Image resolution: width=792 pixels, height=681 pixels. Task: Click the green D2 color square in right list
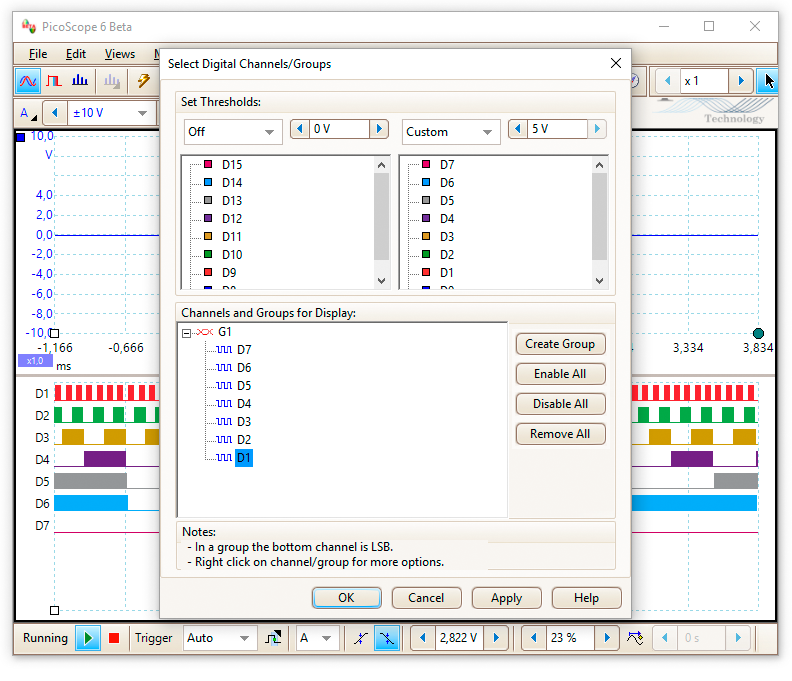click(426, 254)
